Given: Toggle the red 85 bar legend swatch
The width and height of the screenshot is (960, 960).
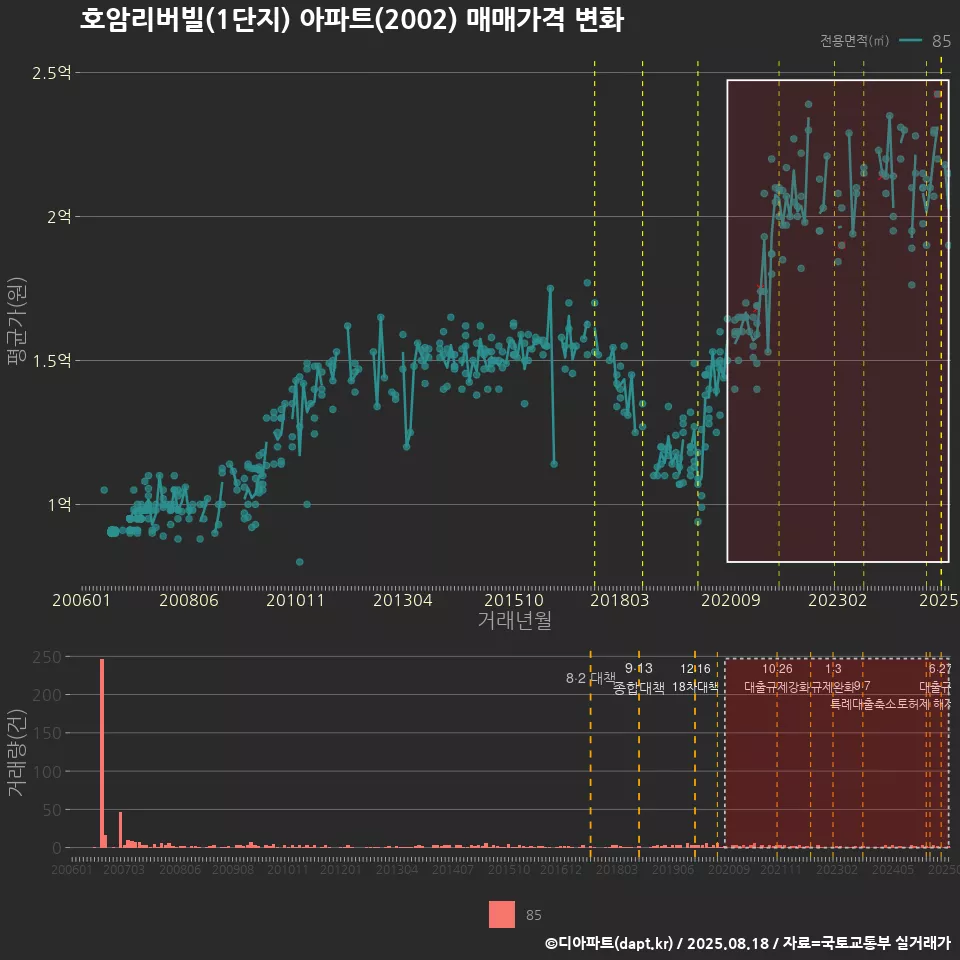Looking at the screenshot, I should click(501, 914).
